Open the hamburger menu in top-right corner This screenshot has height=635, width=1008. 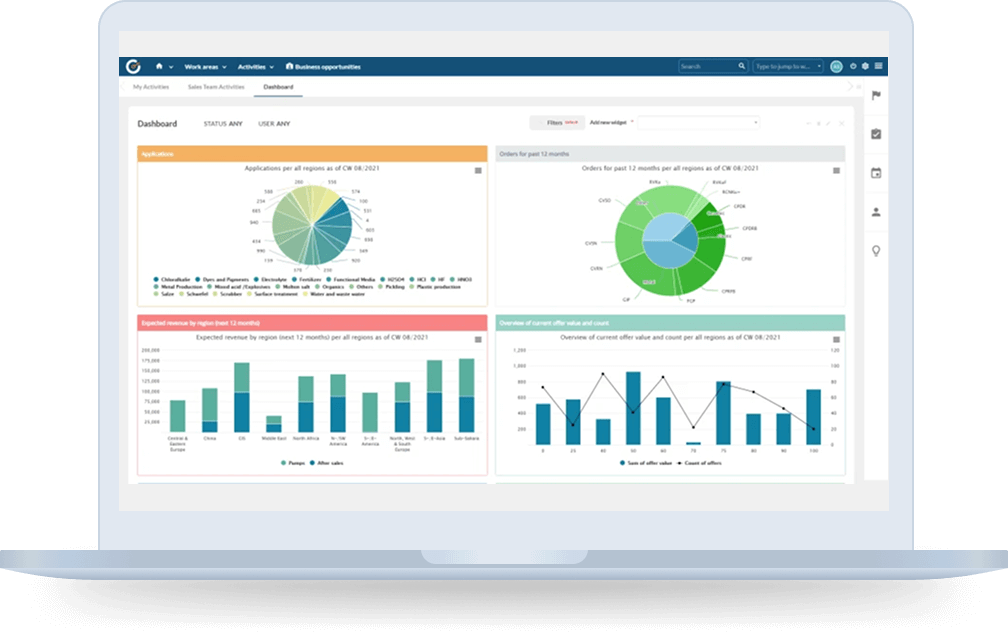tap(878, 67)
